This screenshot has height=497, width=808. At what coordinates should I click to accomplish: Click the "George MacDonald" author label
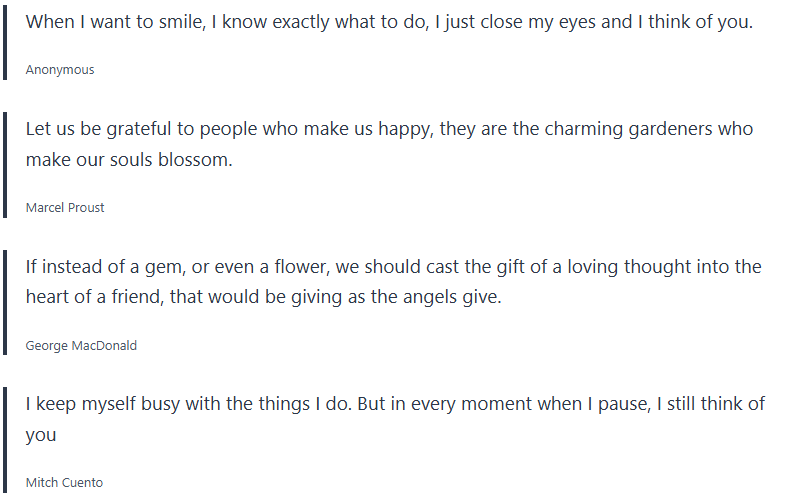click(x=81, y=346)
